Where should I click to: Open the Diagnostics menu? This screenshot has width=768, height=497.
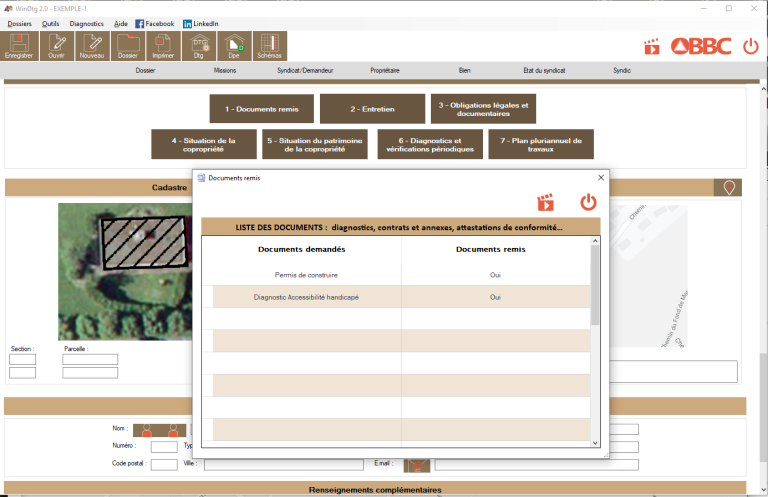87,24
